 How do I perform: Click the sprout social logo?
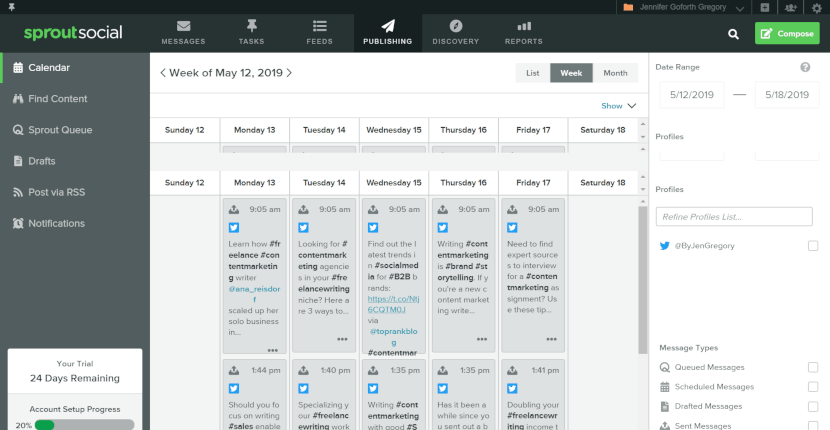pyautogui.click(x=73, y=32)
